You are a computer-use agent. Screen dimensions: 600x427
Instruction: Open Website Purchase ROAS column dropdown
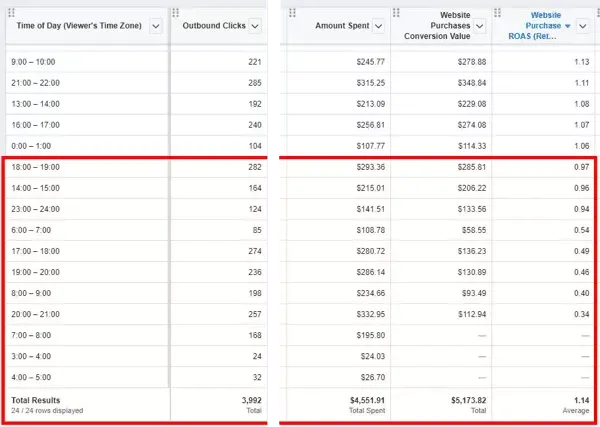click(x=584, y=27)
